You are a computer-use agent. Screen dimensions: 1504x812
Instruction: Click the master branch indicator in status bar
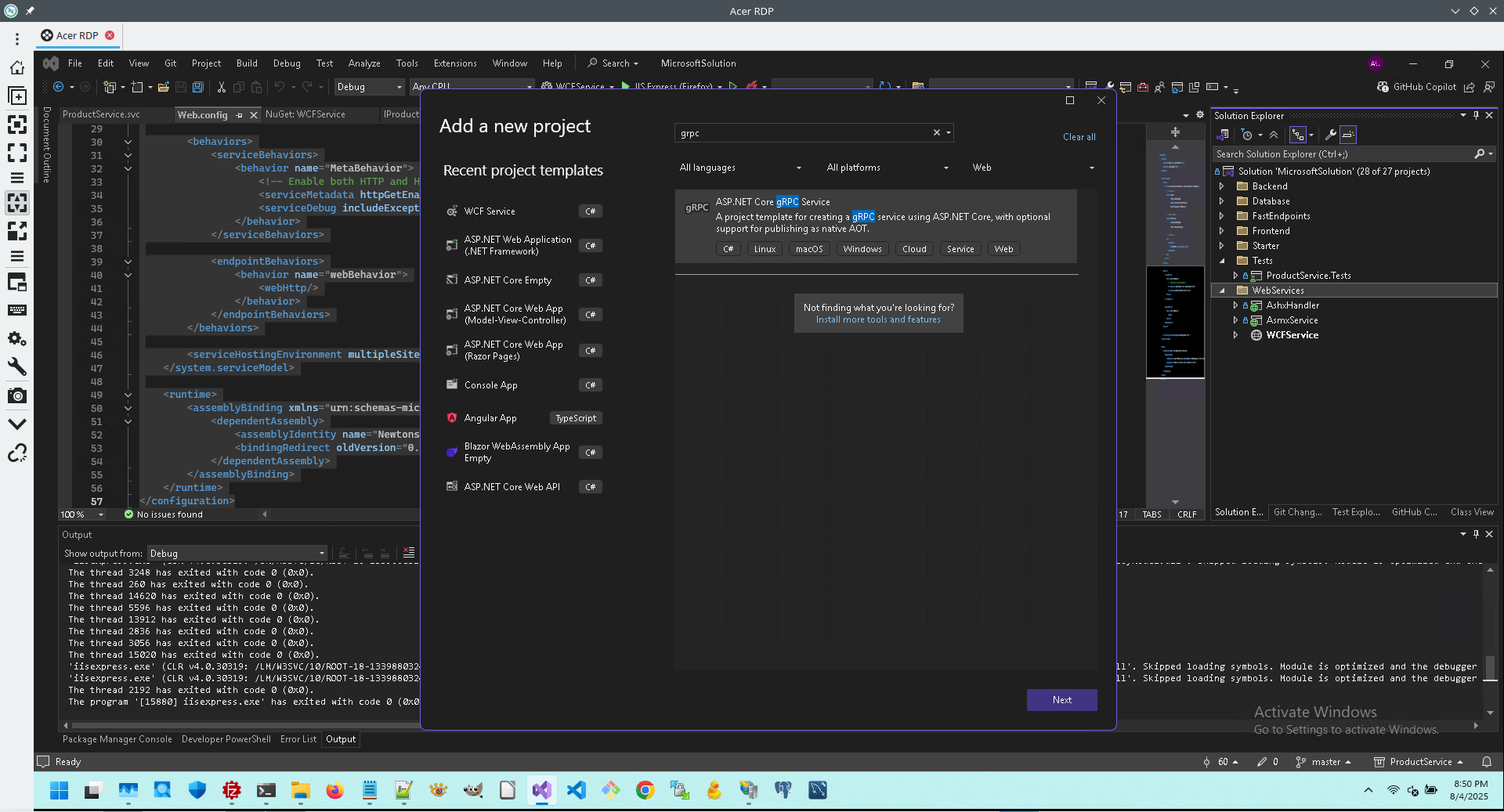[x=1324, y=761]
